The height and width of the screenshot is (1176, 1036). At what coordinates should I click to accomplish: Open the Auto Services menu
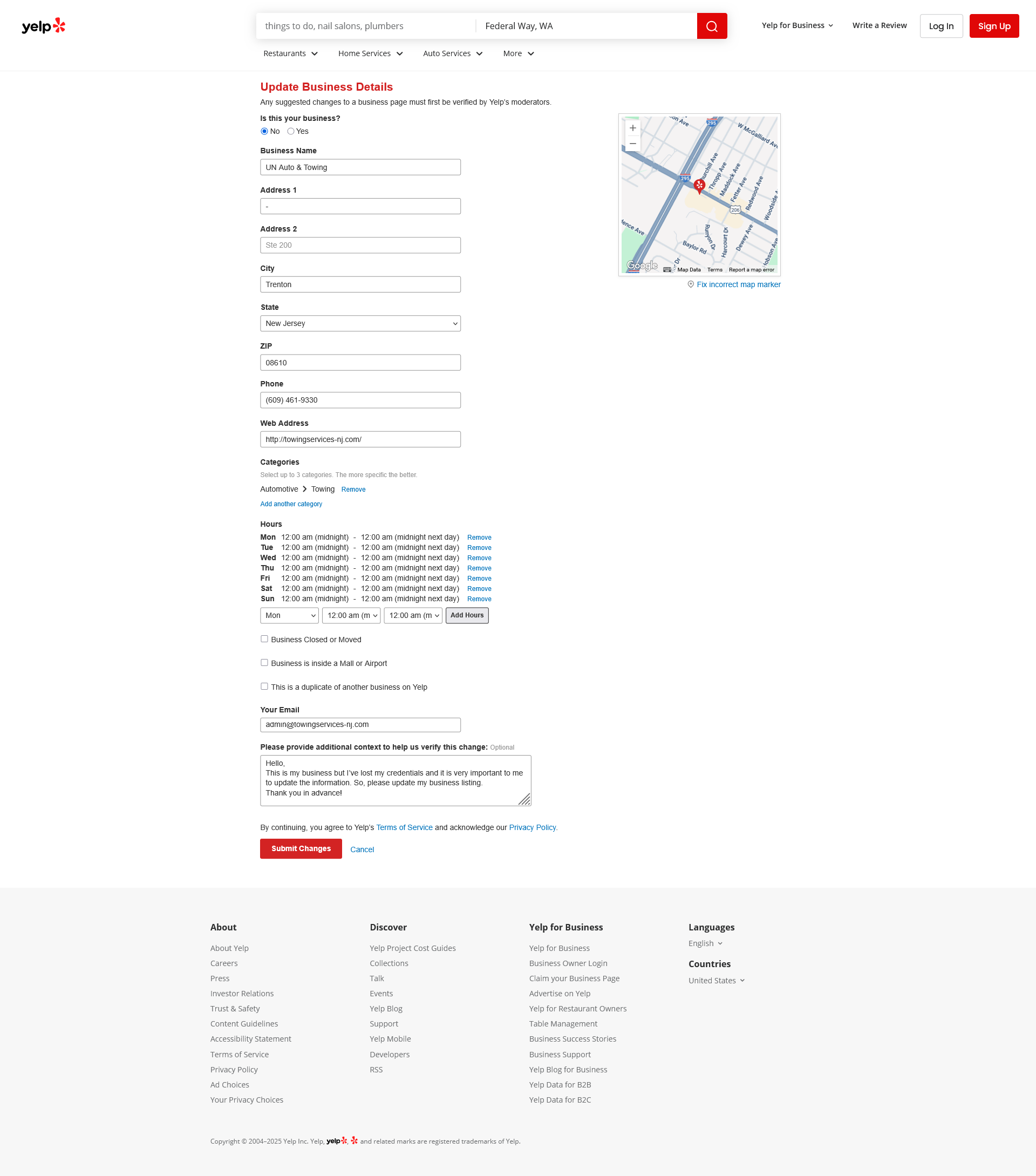453,53
